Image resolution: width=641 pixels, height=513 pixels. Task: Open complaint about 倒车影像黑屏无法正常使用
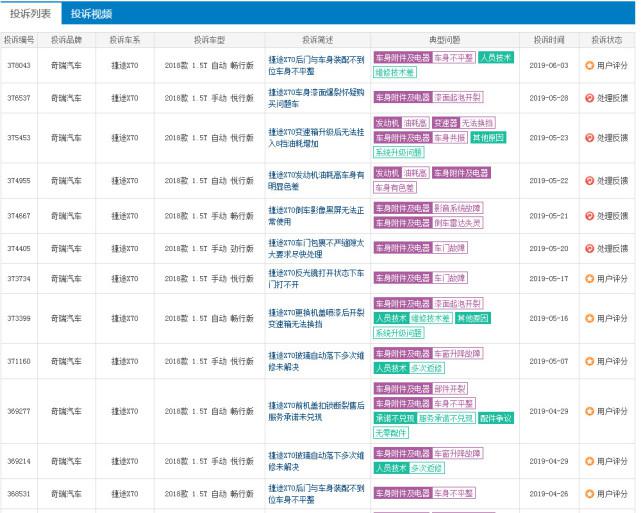316,216
